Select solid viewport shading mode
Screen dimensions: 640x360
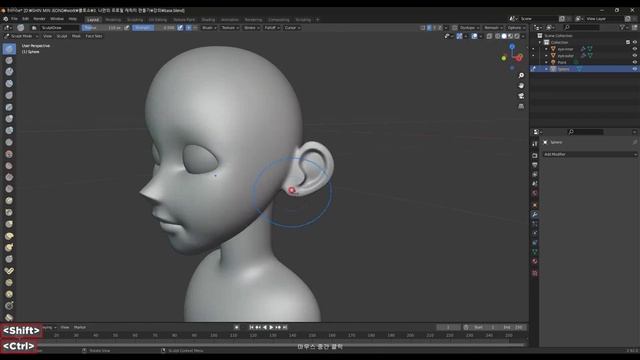[504, 36]
